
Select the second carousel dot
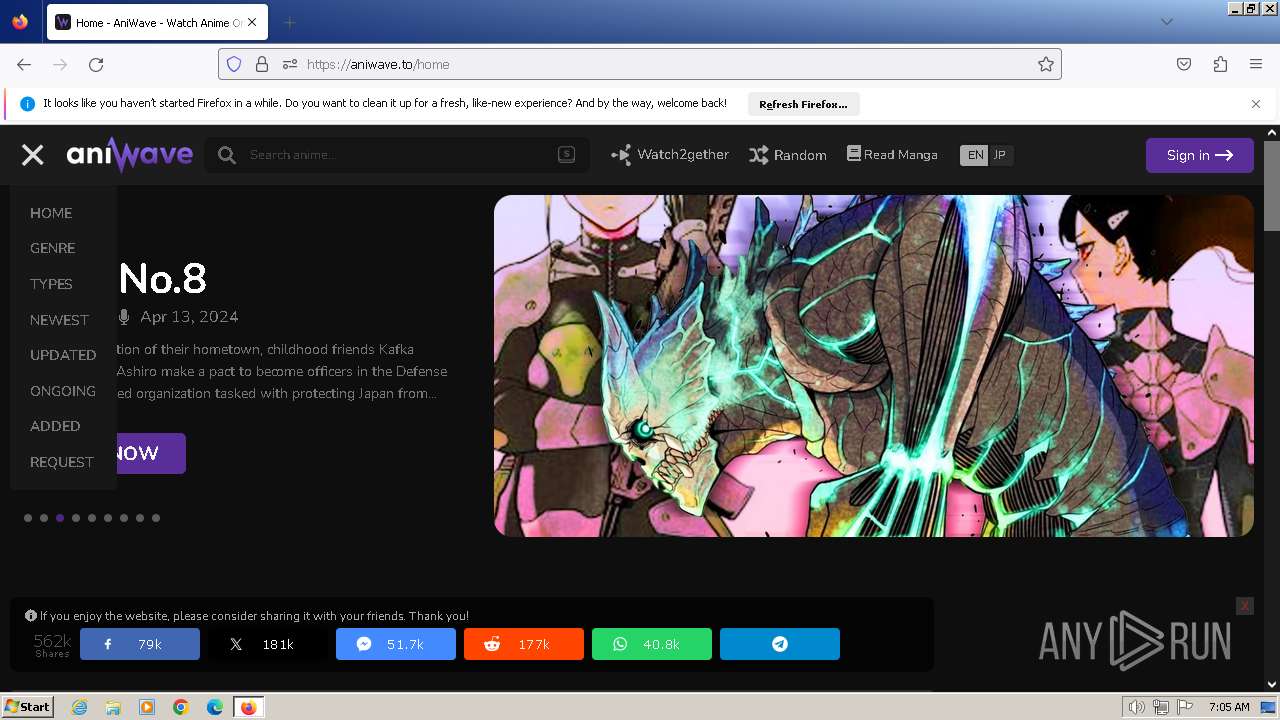pos(44,518)
